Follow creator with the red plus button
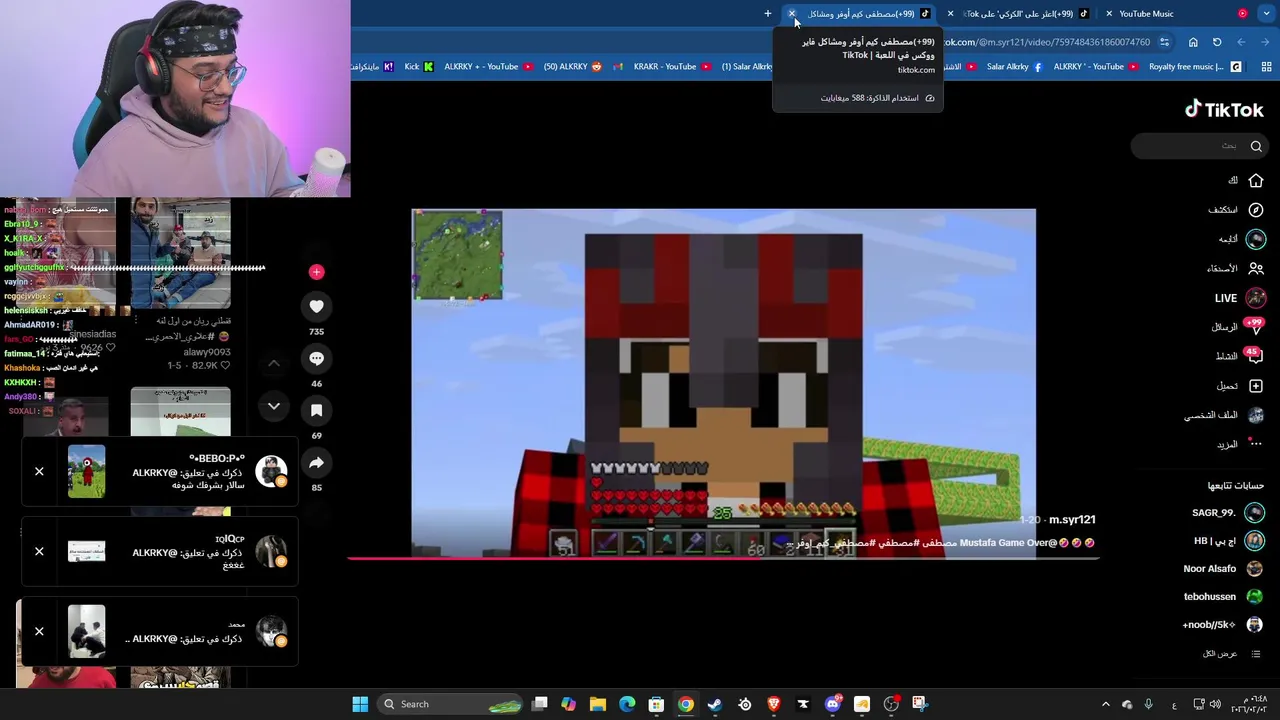 [x=316, y=272]
